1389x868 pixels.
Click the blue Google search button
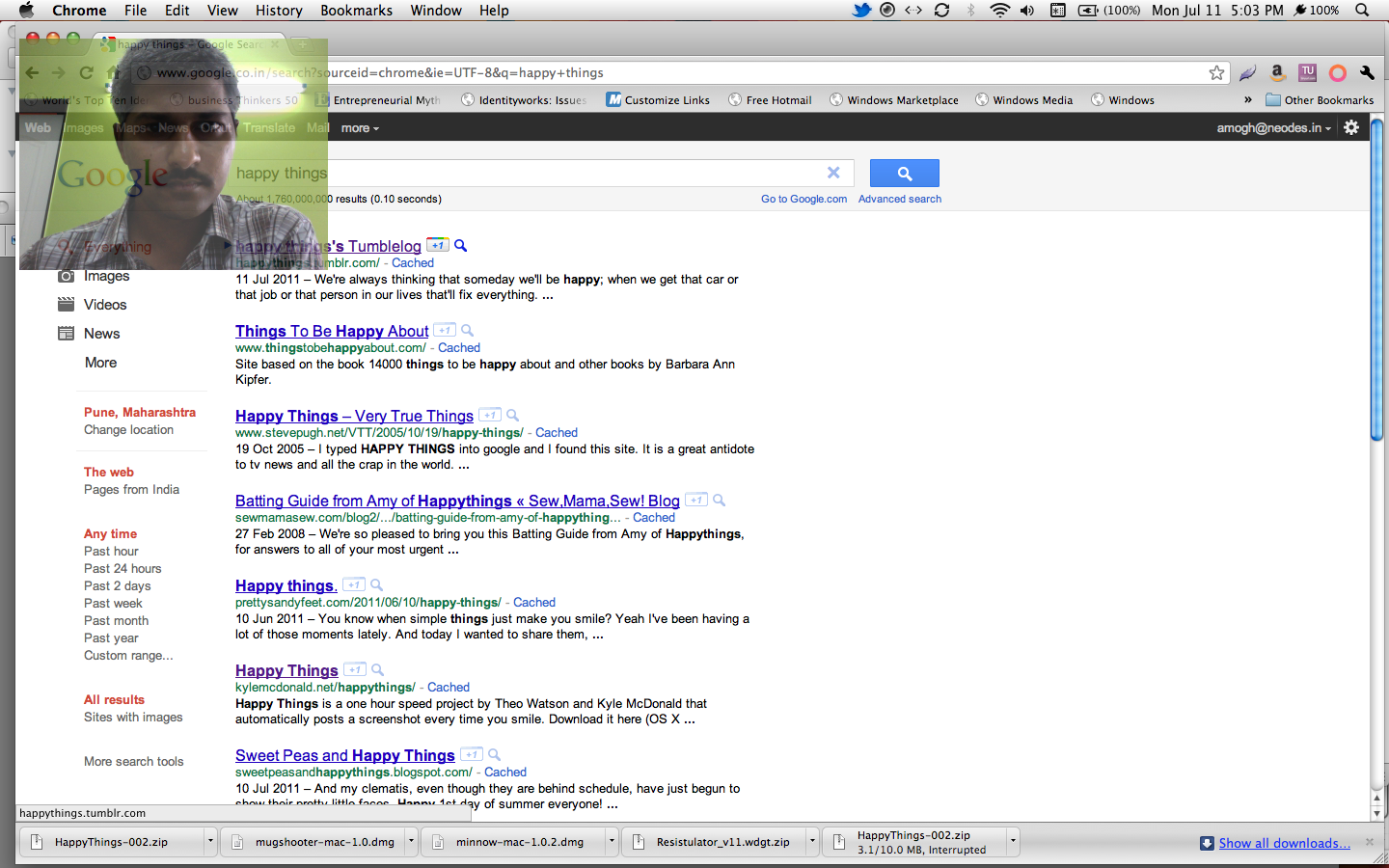(x=904, y=174)
